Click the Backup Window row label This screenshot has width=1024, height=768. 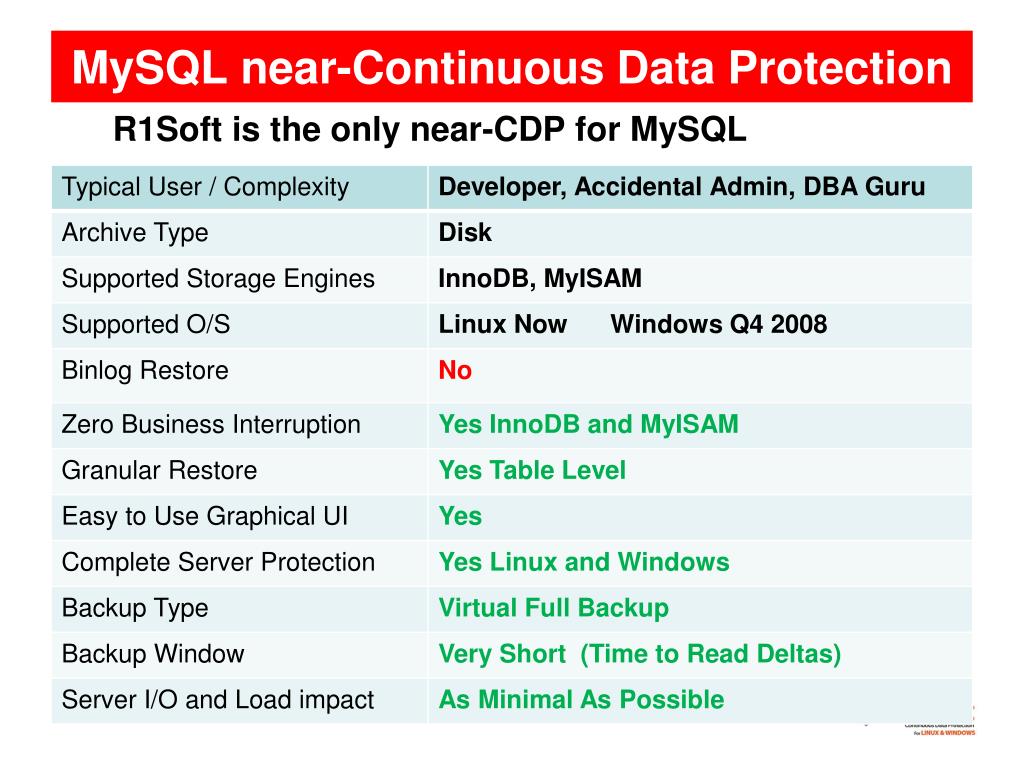click(x=153, y=655)
